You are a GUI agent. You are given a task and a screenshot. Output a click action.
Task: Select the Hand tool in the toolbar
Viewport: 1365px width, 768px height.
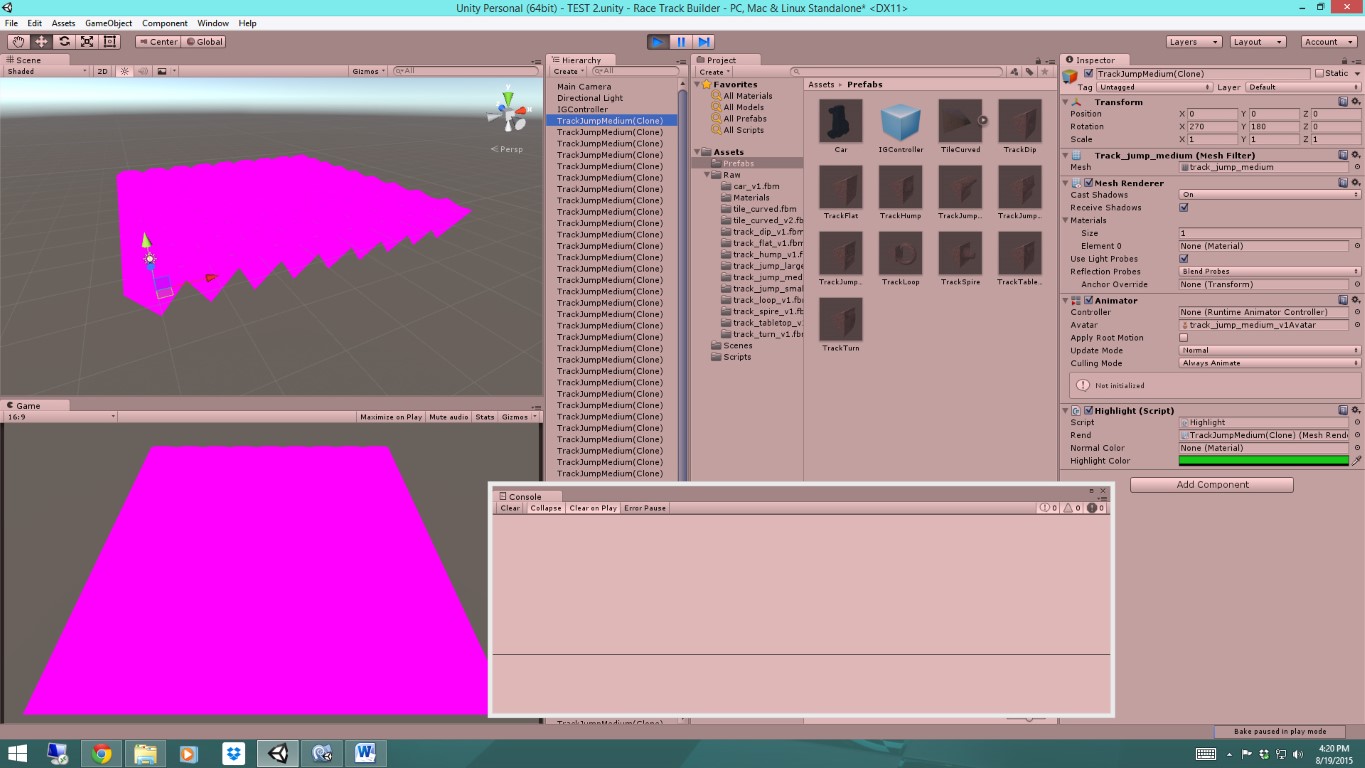coord(18,42)
